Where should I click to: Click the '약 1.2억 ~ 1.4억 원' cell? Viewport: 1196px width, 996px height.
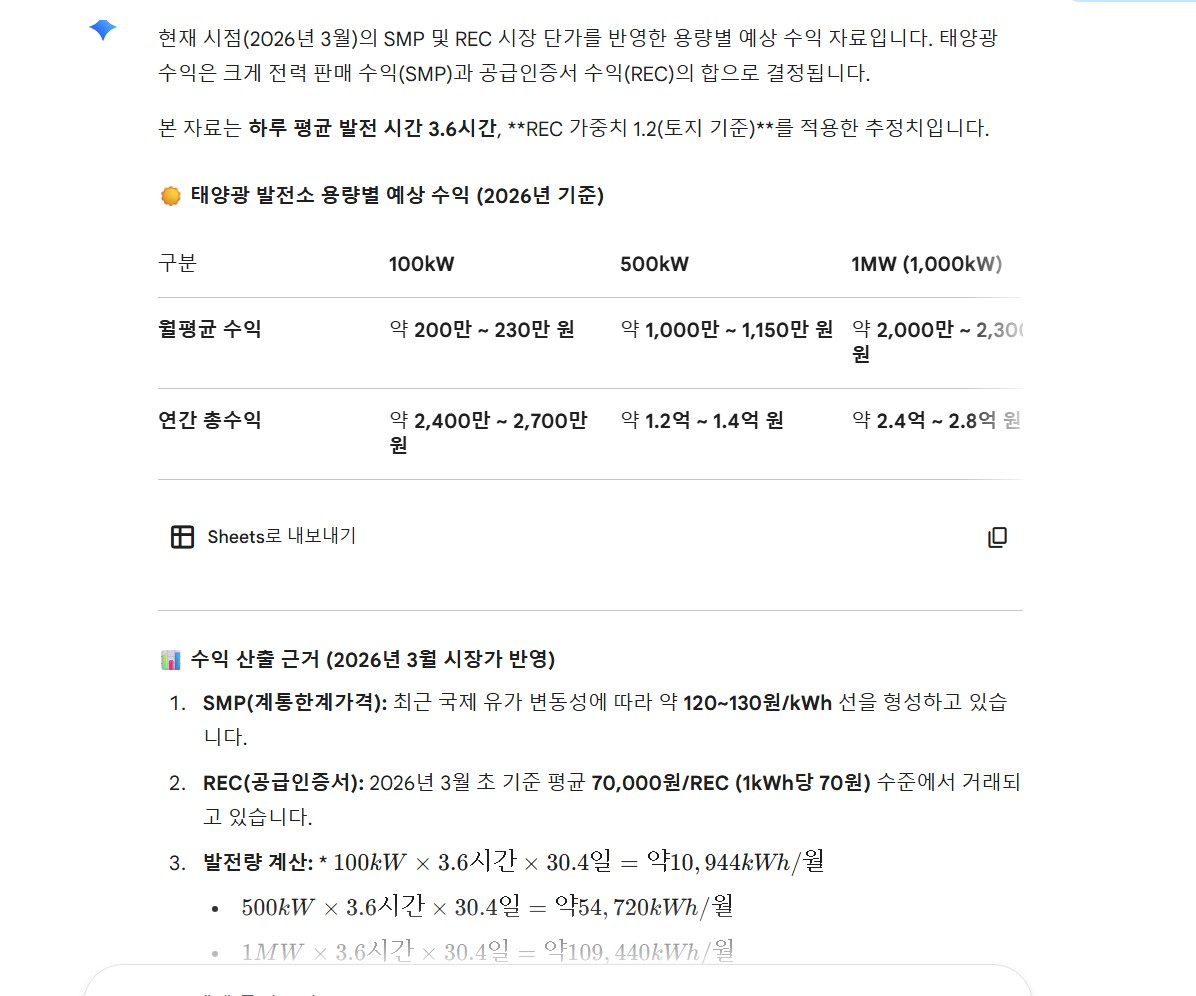coord(702,420)
